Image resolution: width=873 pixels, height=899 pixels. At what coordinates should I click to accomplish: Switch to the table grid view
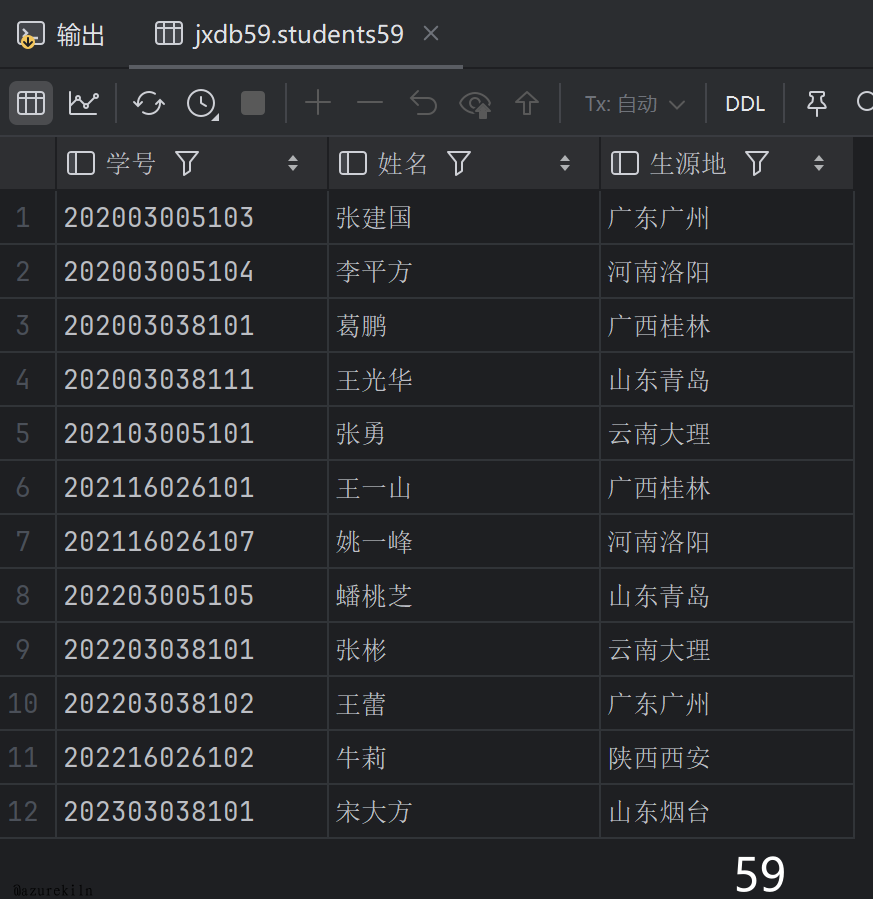(31, 103)
